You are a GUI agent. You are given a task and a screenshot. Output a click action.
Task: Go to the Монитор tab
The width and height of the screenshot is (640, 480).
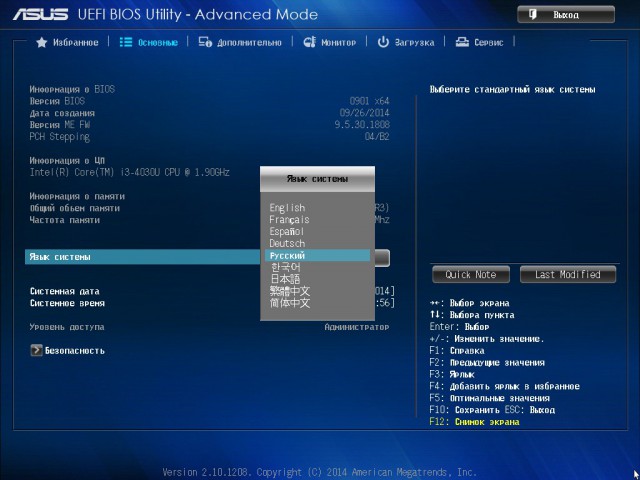coord(329,42)
